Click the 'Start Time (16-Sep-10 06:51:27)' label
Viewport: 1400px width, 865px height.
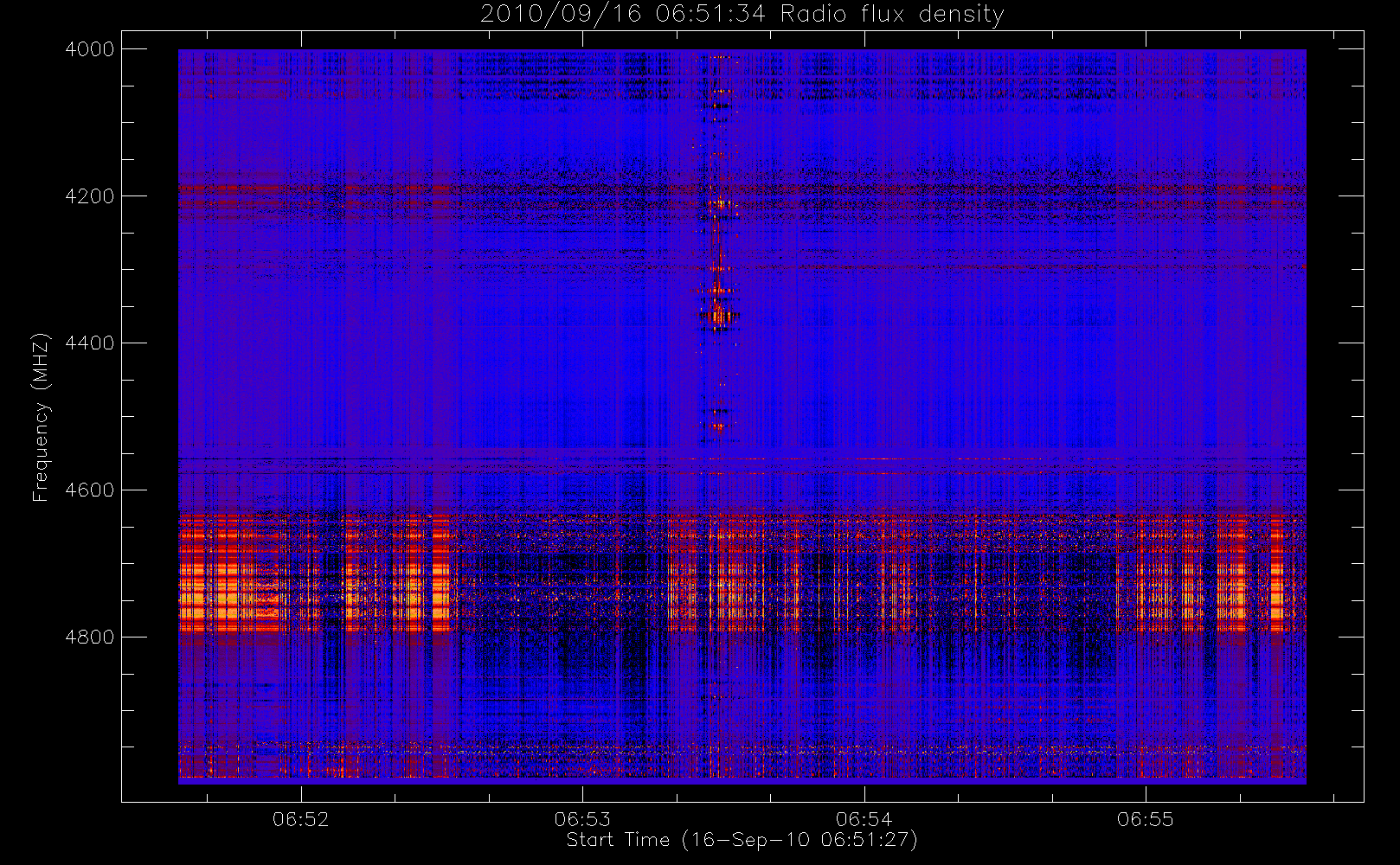742,840
